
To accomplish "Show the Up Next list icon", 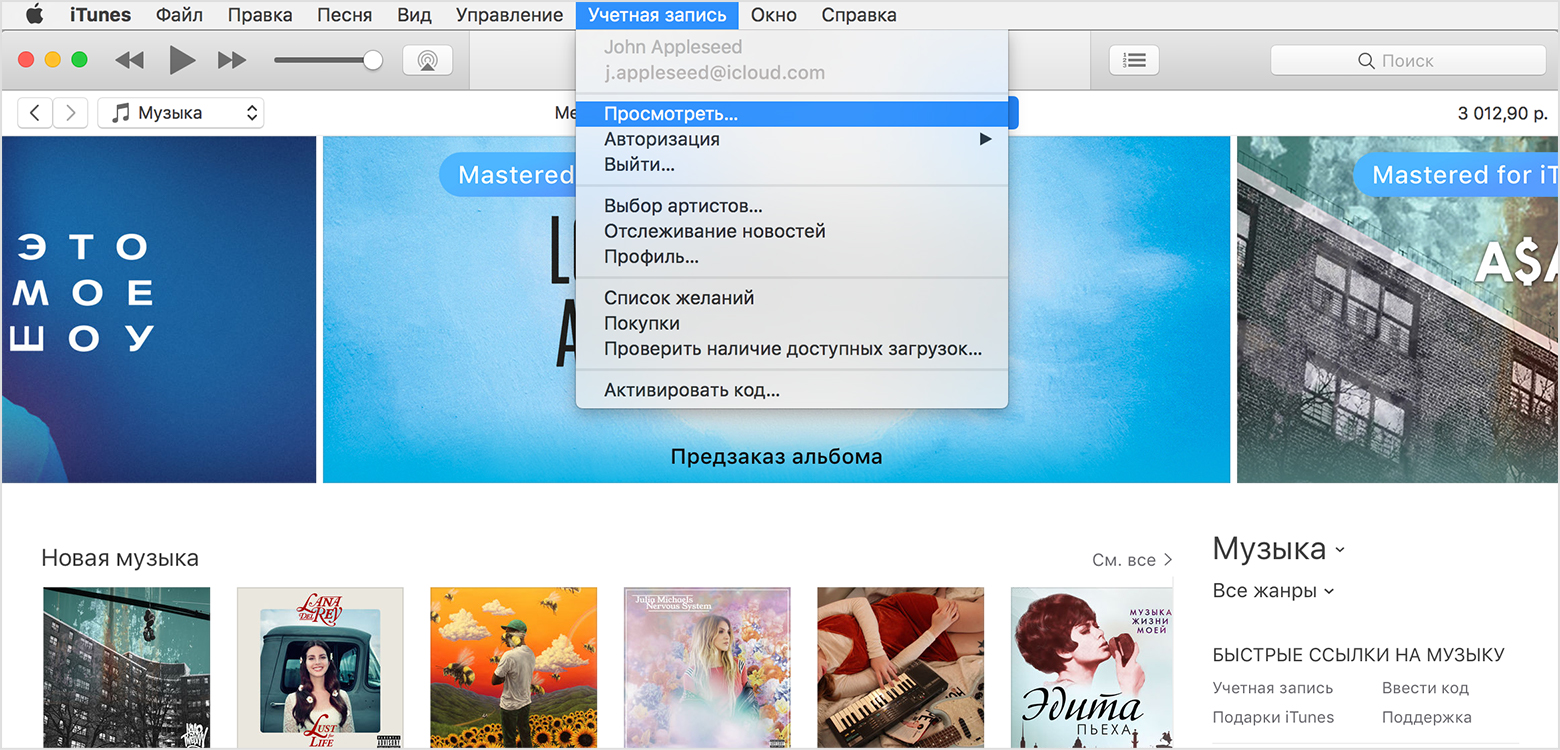I will click(x=1134, y=60).
